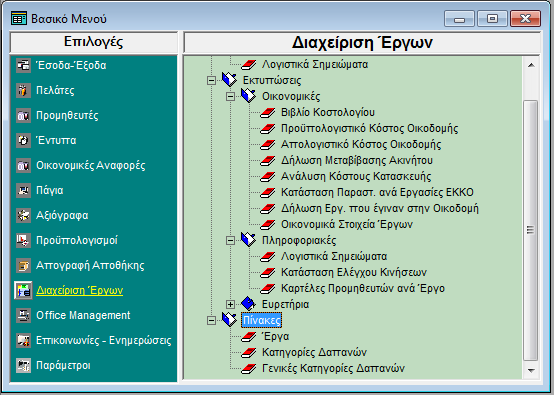Open the Προϋπολογισμοί option label

77,241
